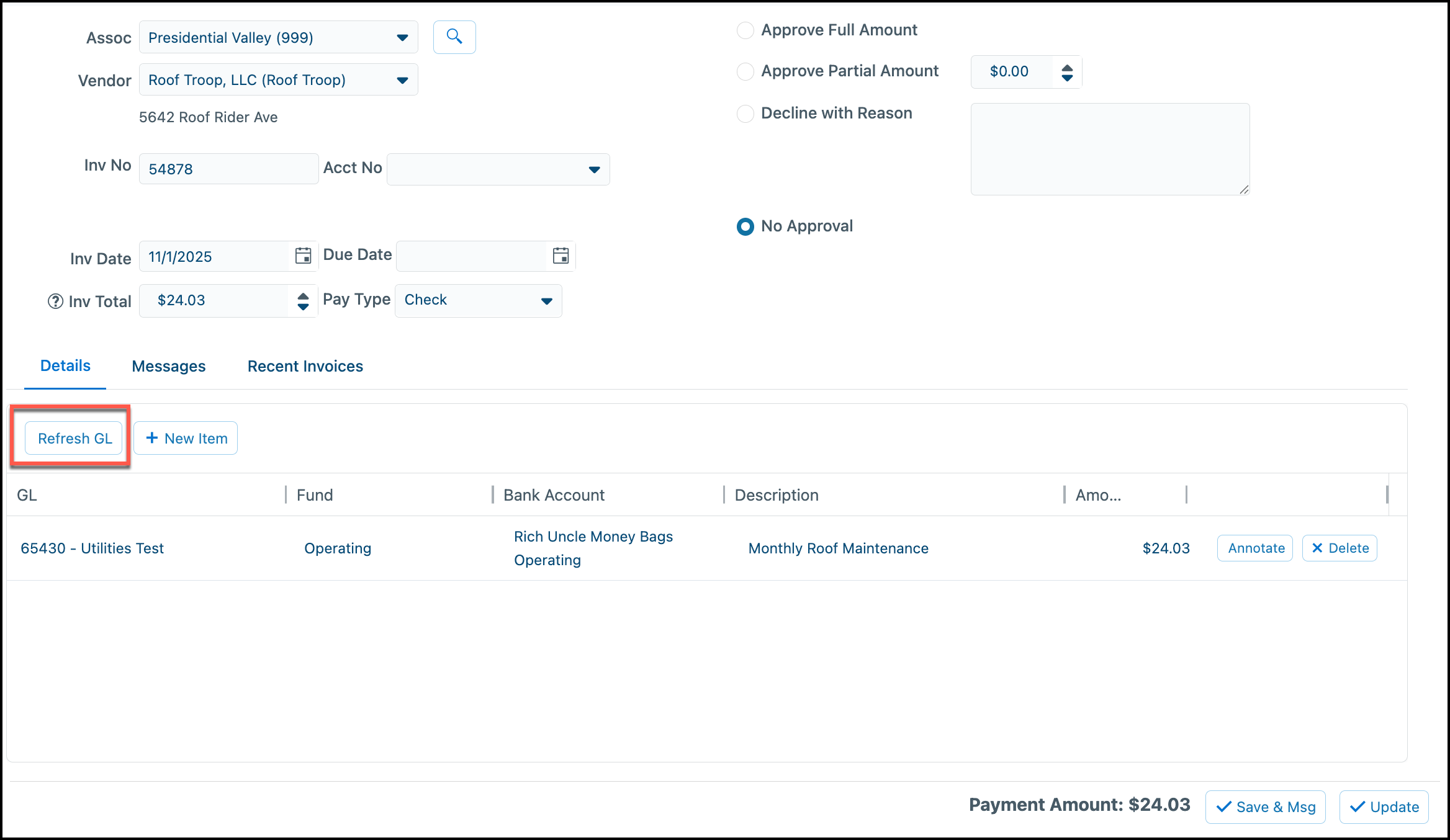Click the Inv Total help question-mark icon

point(56,302)
